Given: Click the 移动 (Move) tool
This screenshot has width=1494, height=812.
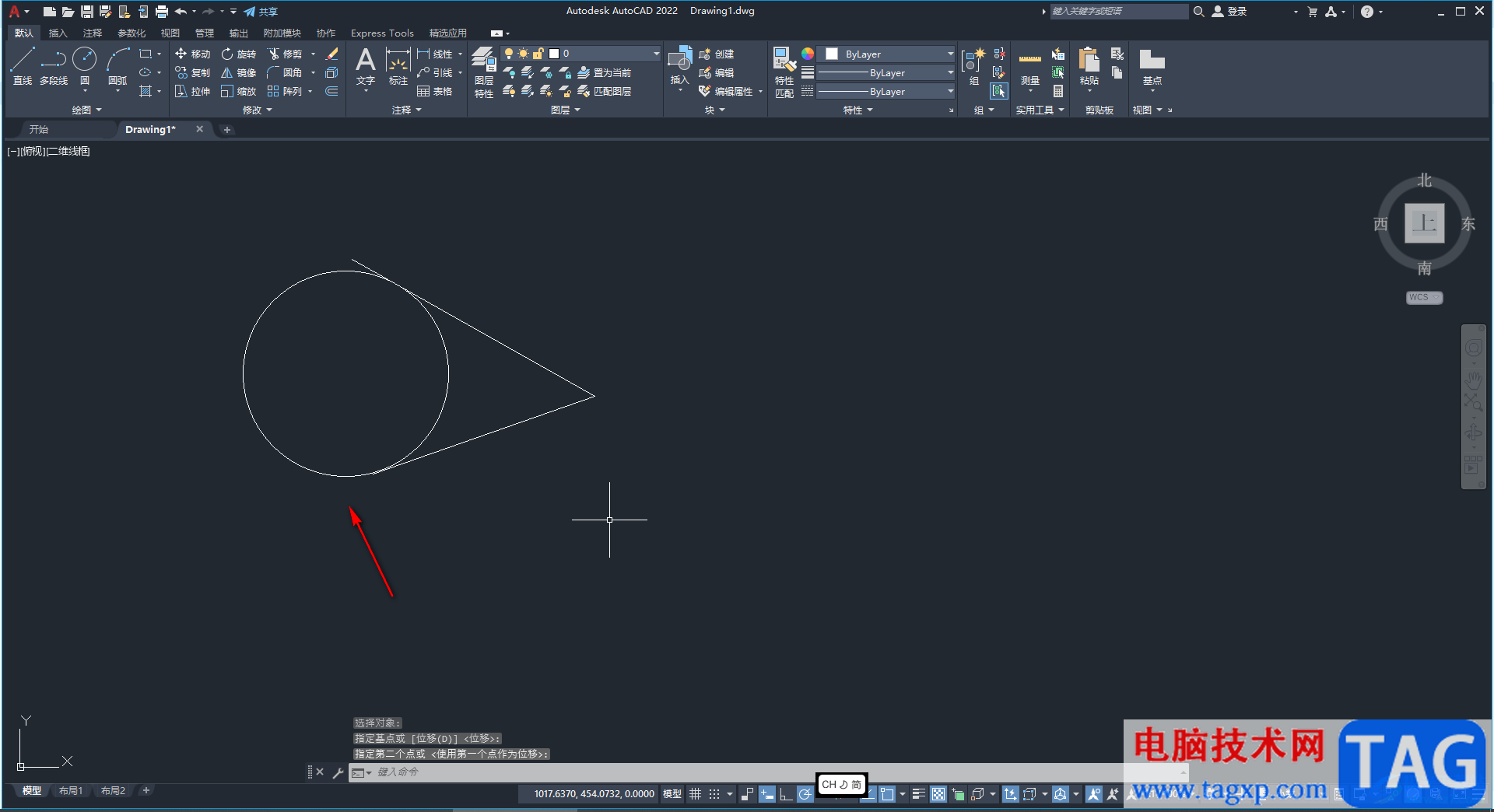Looking at the screenshot, I should tap(193, 54).
